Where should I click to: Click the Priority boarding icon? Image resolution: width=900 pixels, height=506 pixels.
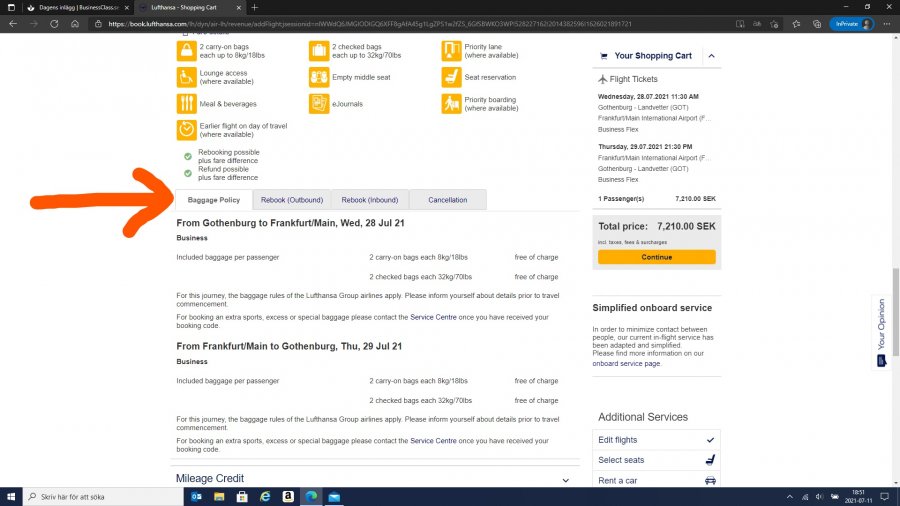click(451, 104)
